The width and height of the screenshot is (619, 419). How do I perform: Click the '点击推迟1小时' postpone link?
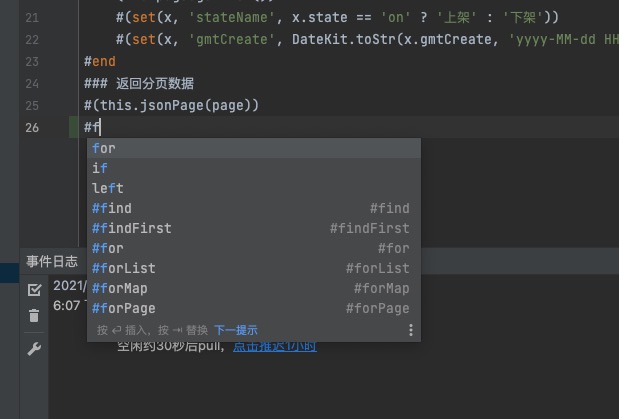coord(275,346)
